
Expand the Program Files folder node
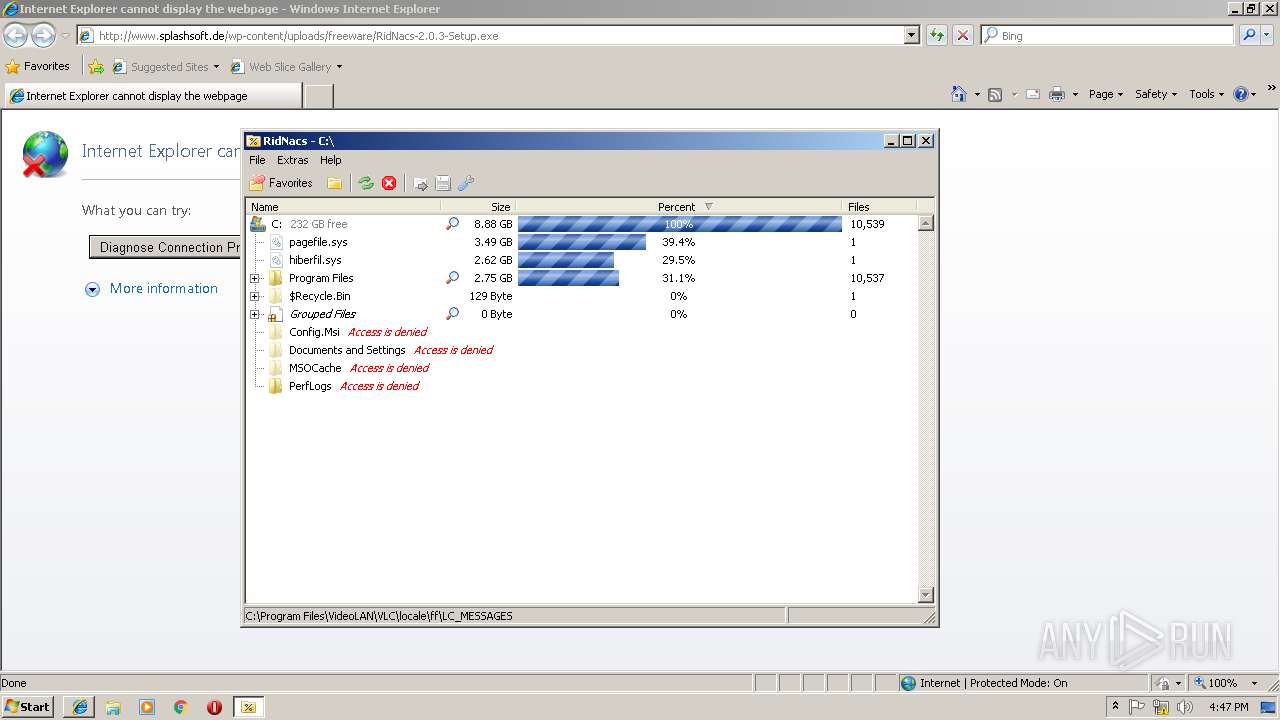[255, 278]
